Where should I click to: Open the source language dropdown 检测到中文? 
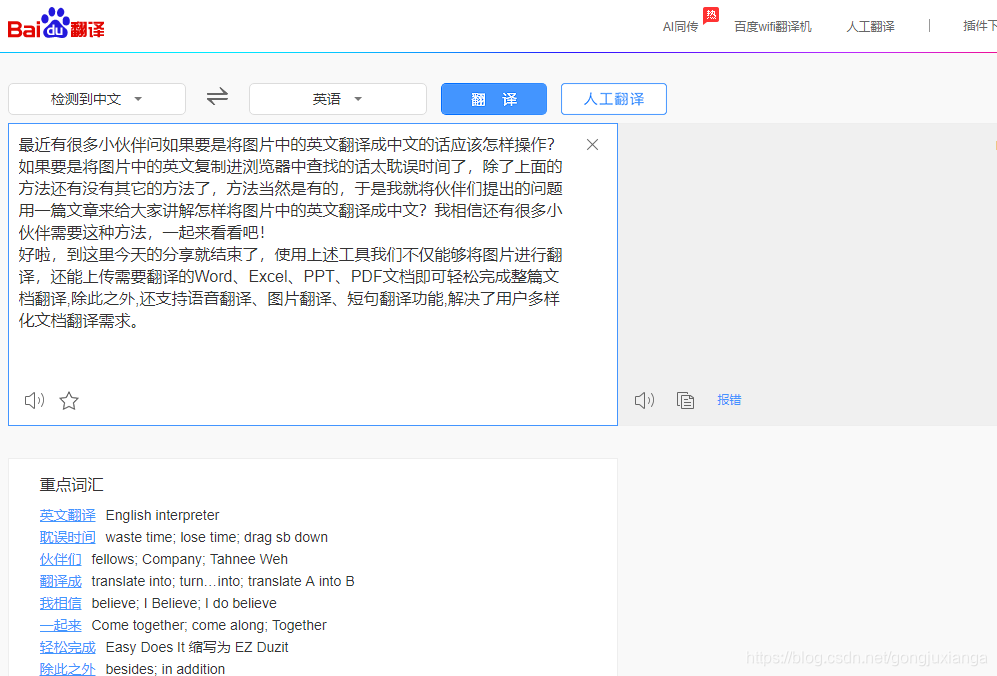[x=96, y=98]
